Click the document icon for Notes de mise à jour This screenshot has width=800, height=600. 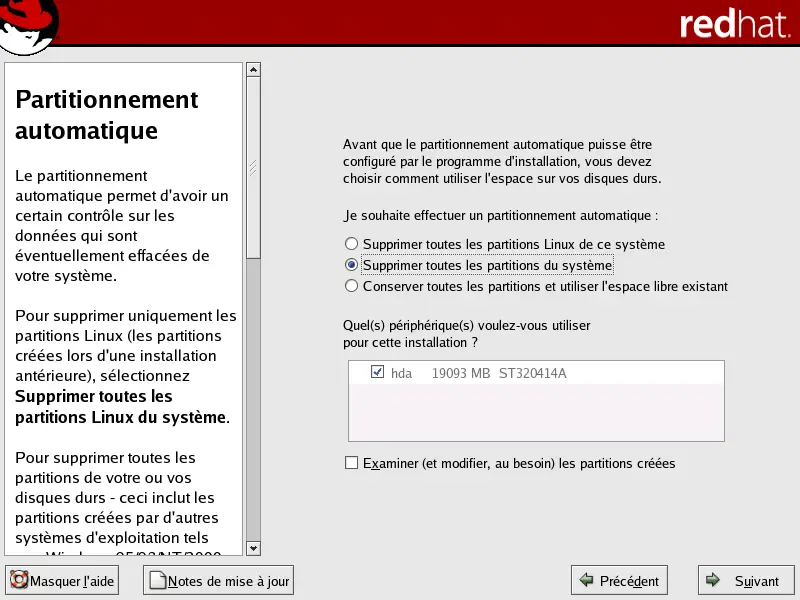tap(156, 580)
